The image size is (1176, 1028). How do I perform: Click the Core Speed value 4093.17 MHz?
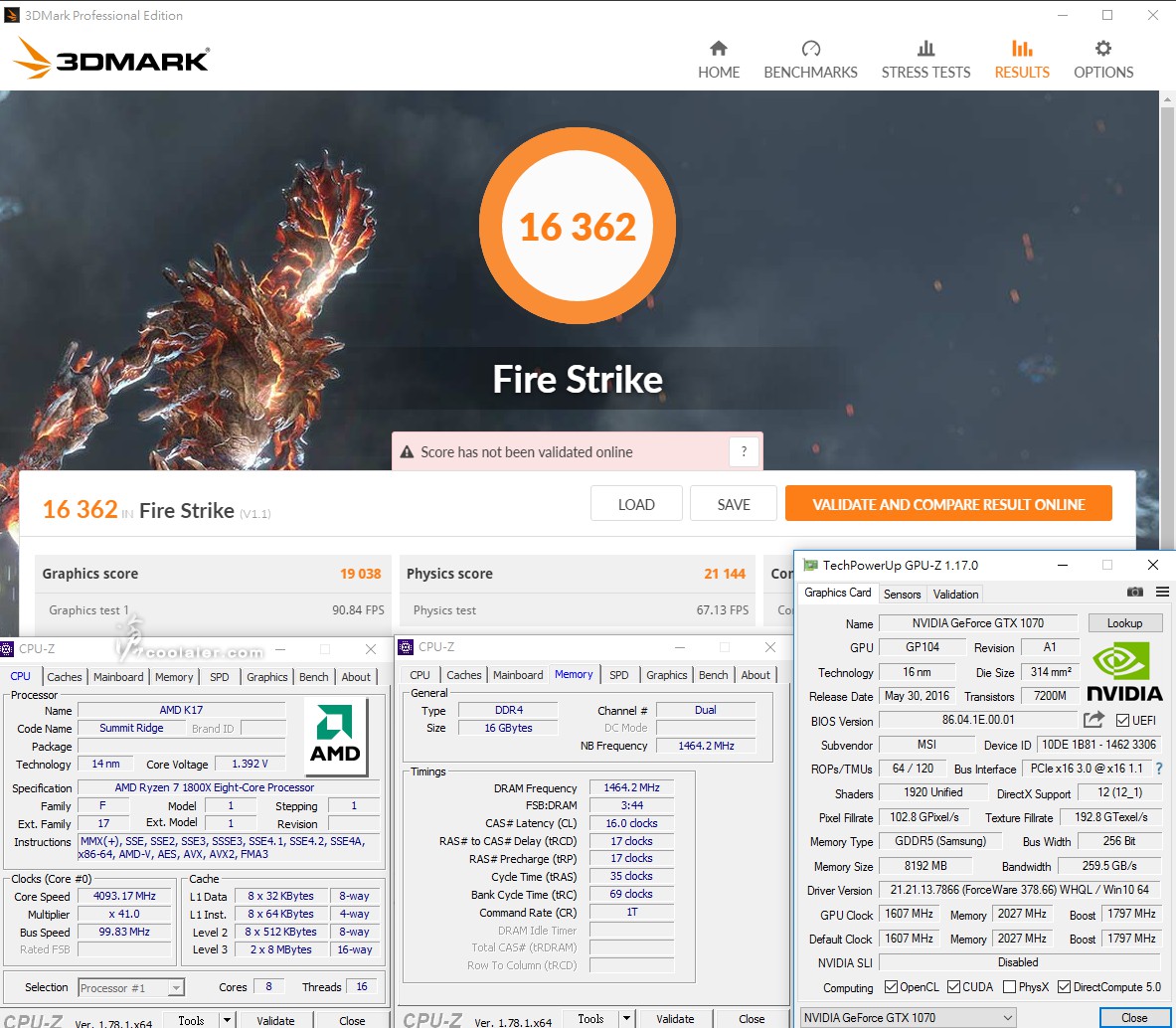[124, 896]
